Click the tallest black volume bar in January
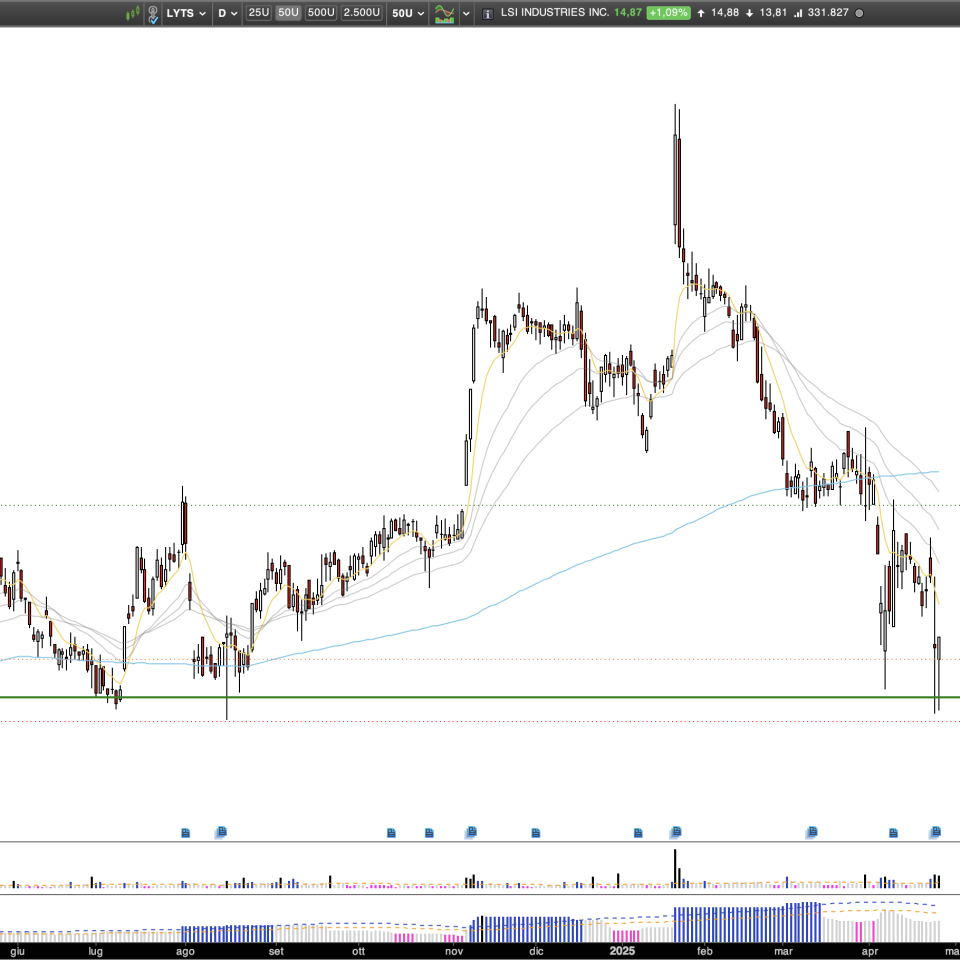960x960 pixels. click(x=675, y=868)
